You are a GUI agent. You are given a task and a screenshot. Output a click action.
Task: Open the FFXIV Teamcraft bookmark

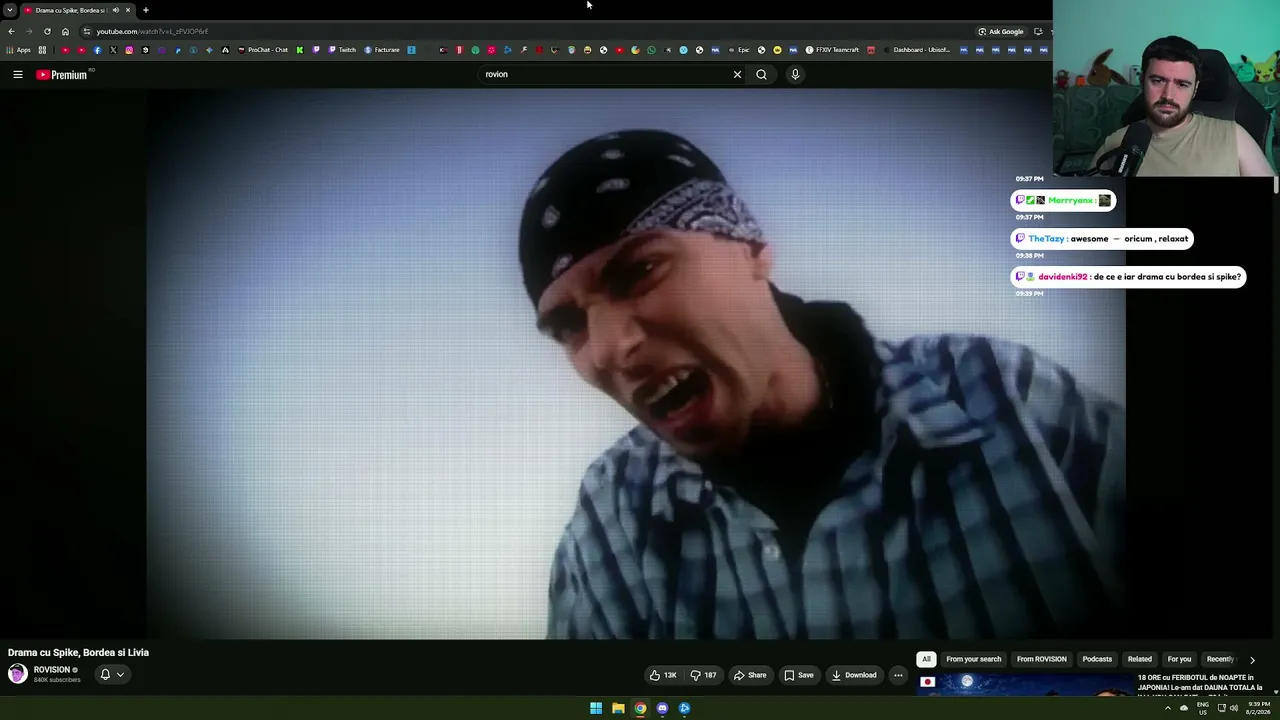click(x=833, y=50)
